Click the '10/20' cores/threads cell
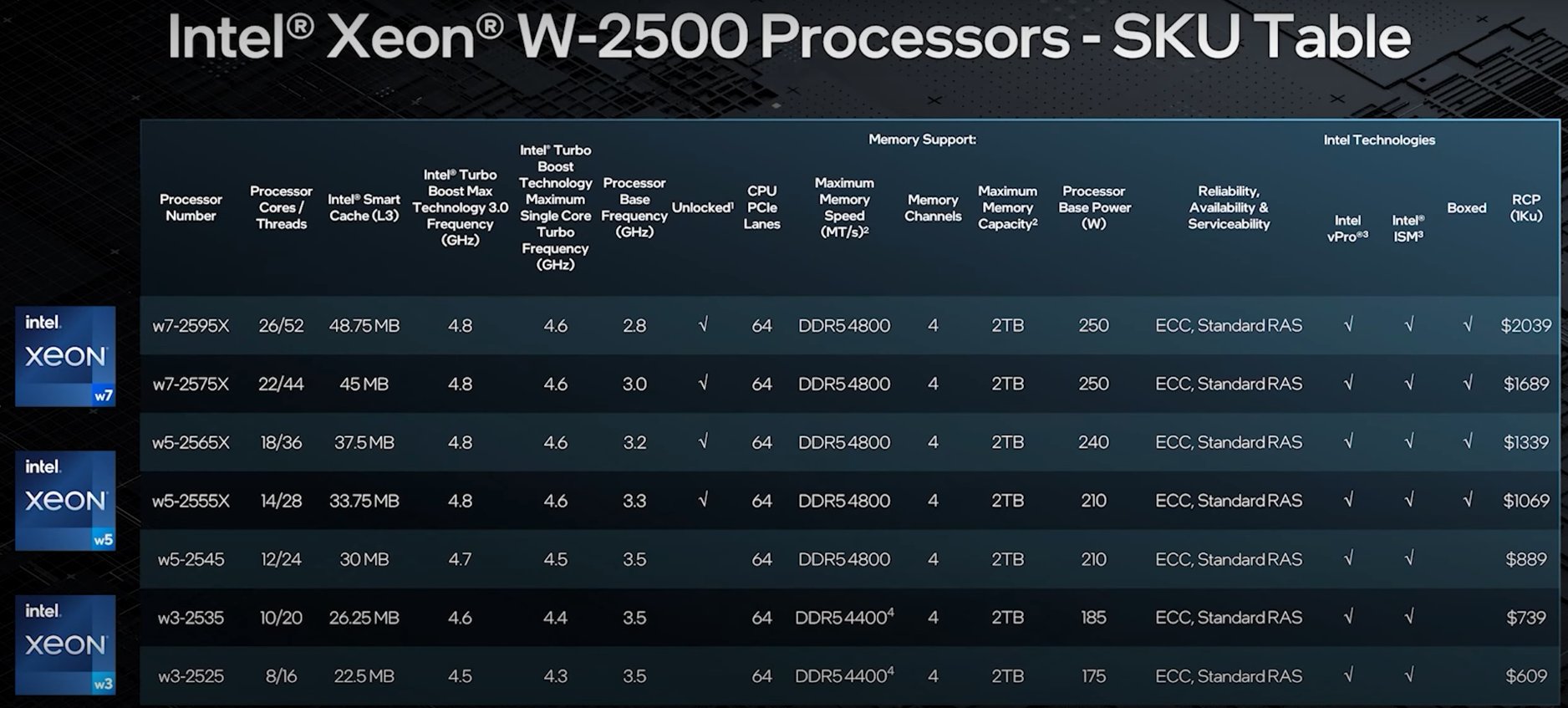1568x708 pixels. coord(281,618)
